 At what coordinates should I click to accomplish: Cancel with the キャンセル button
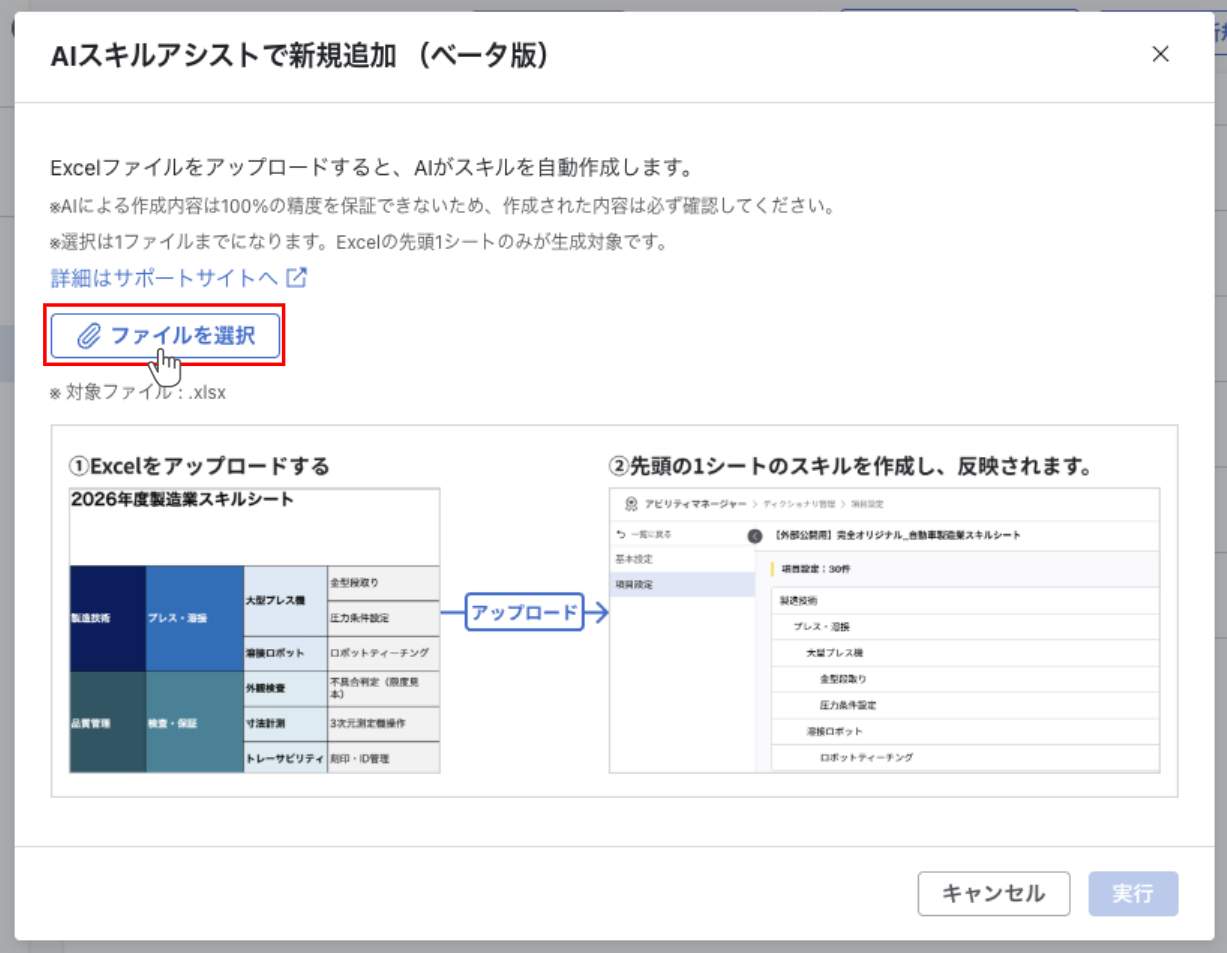993,893
